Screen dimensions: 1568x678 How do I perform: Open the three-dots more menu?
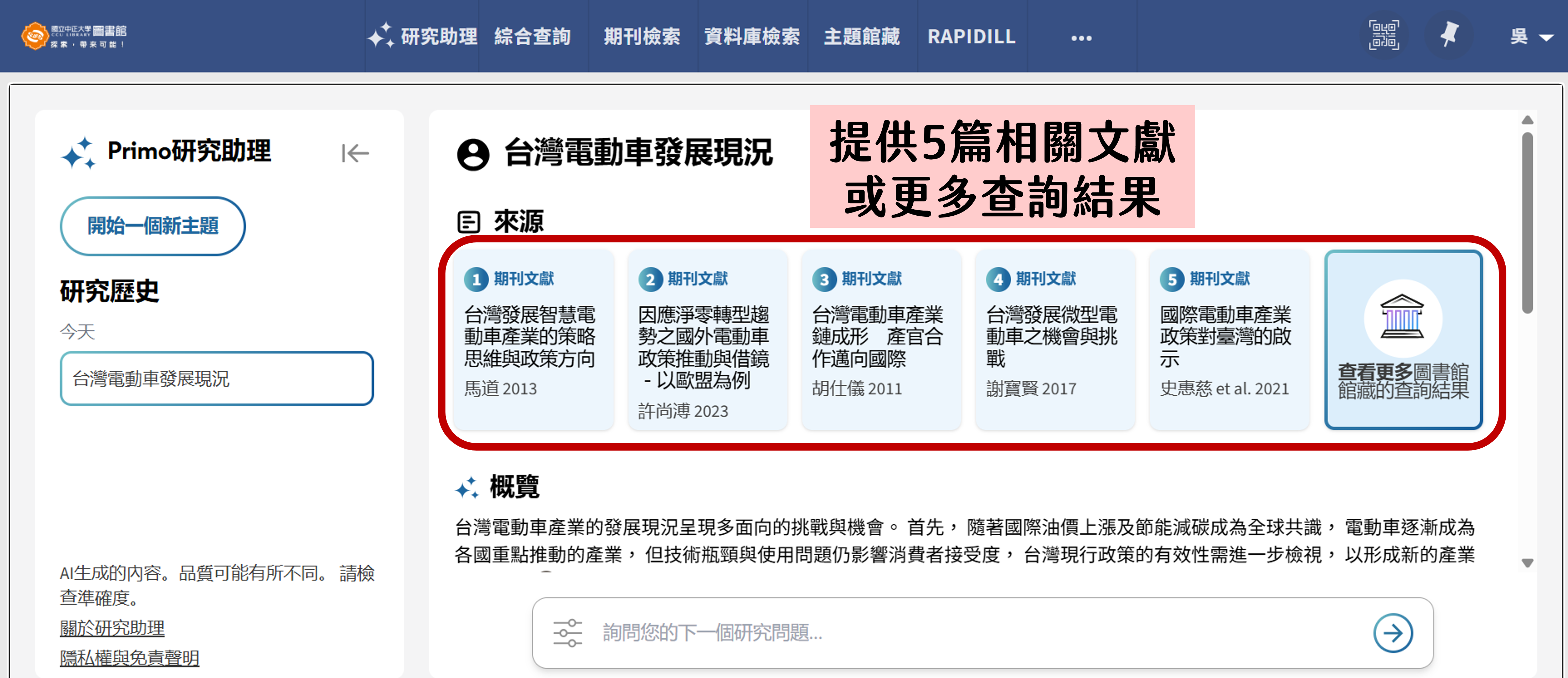pos(1081,38)
